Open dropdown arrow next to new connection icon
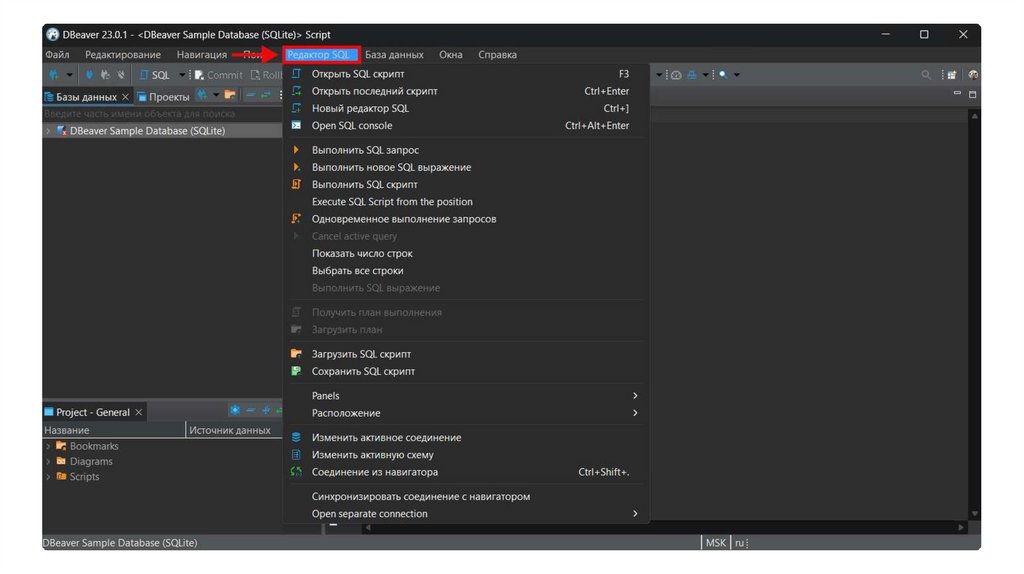Image resolution: width=1024 pixels, height=574 pixels. click(69, 75)
